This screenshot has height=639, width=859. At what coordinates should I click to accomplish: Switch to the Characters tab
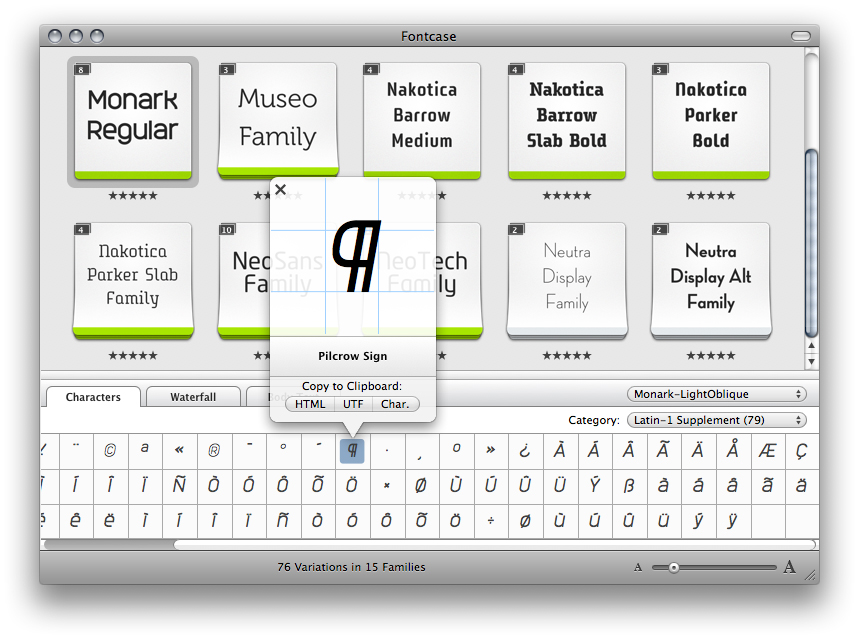[93, 397]
